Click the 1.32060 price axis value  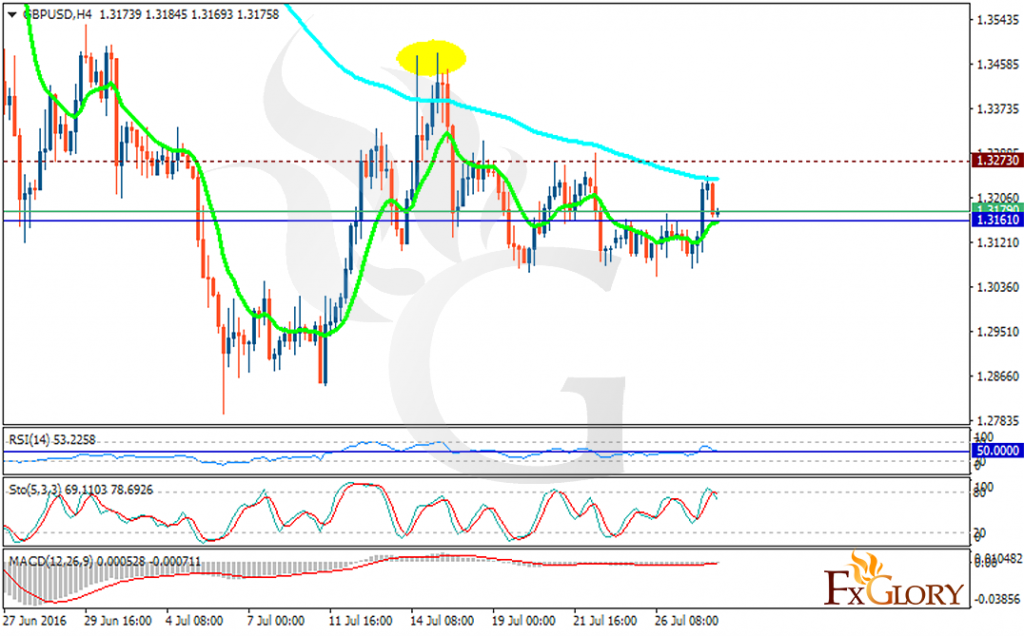tap(997, 197)
